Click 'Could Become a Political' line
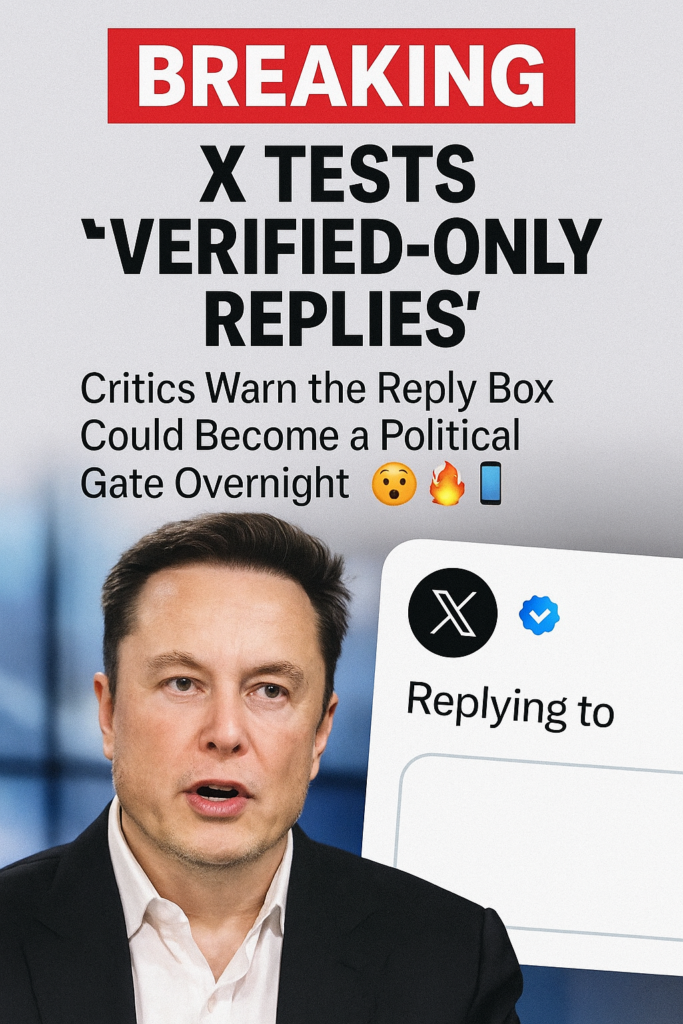The width and height of the screenshot is (683, 1024). point(300,436)
